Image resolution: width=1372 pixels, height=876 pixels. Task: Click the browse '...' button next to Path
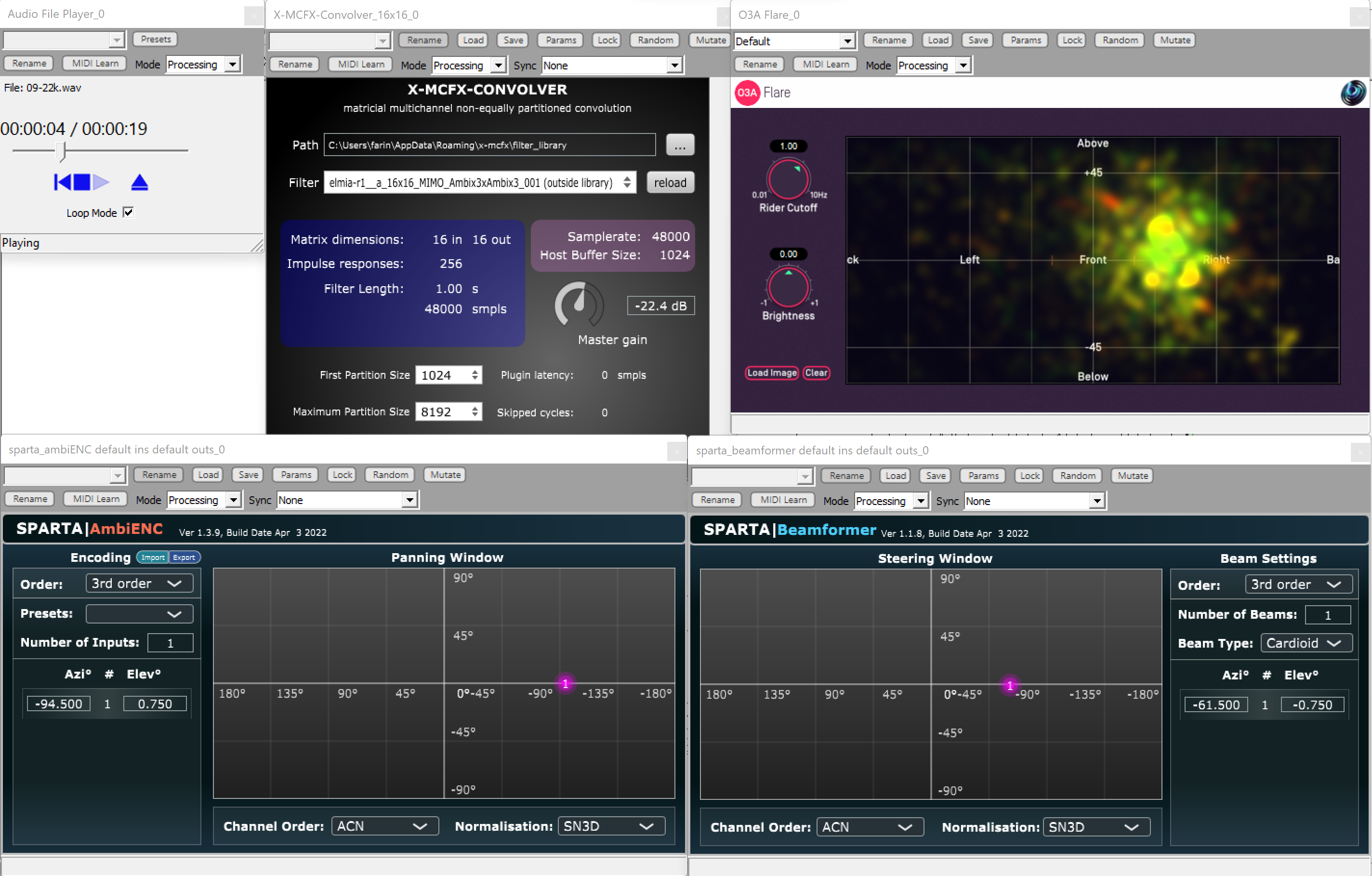click(680, 146)
